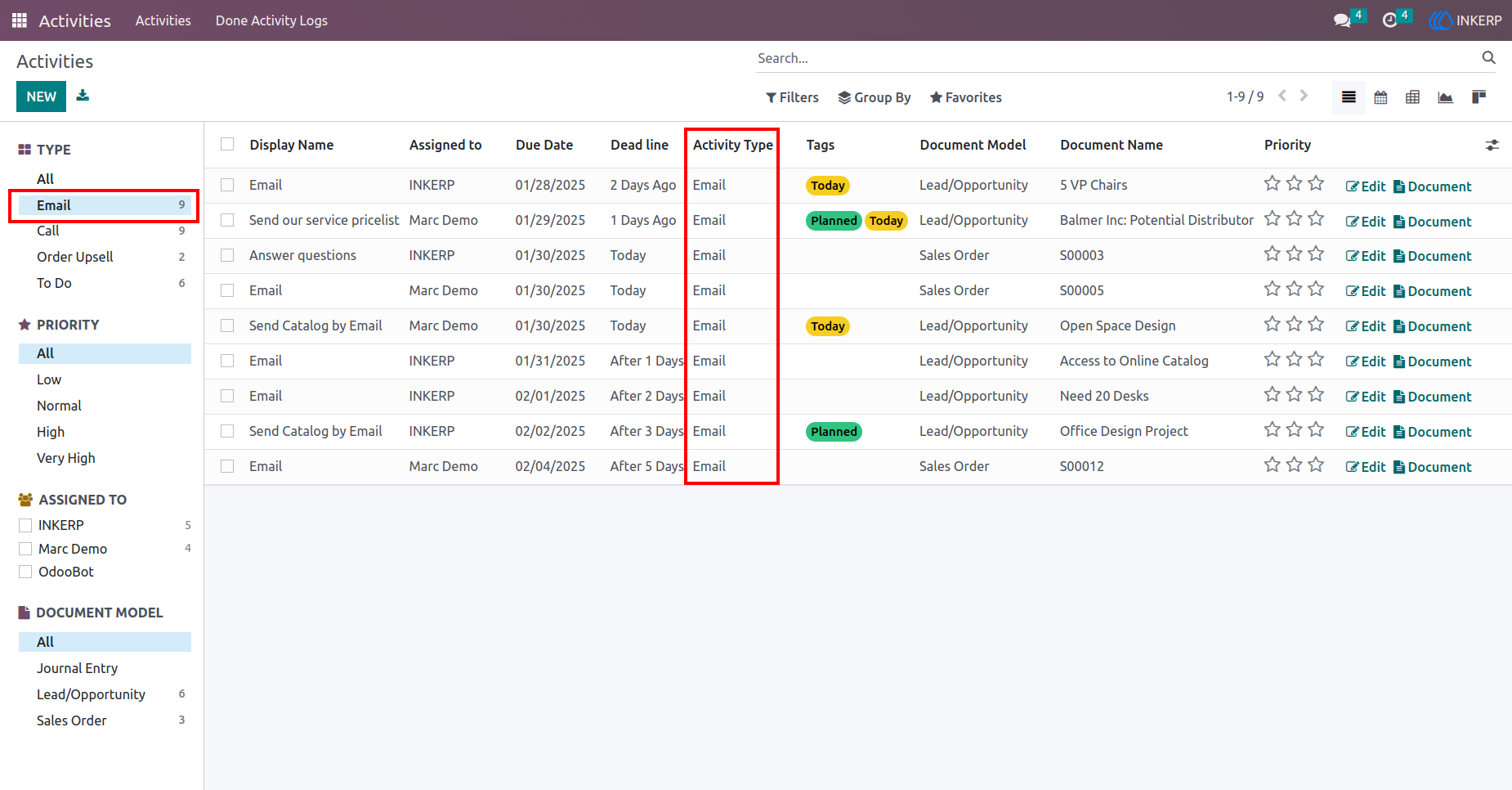Click the Planned tag on Office Design Project
Screen dimensions: 1512x790
[834, 432]
